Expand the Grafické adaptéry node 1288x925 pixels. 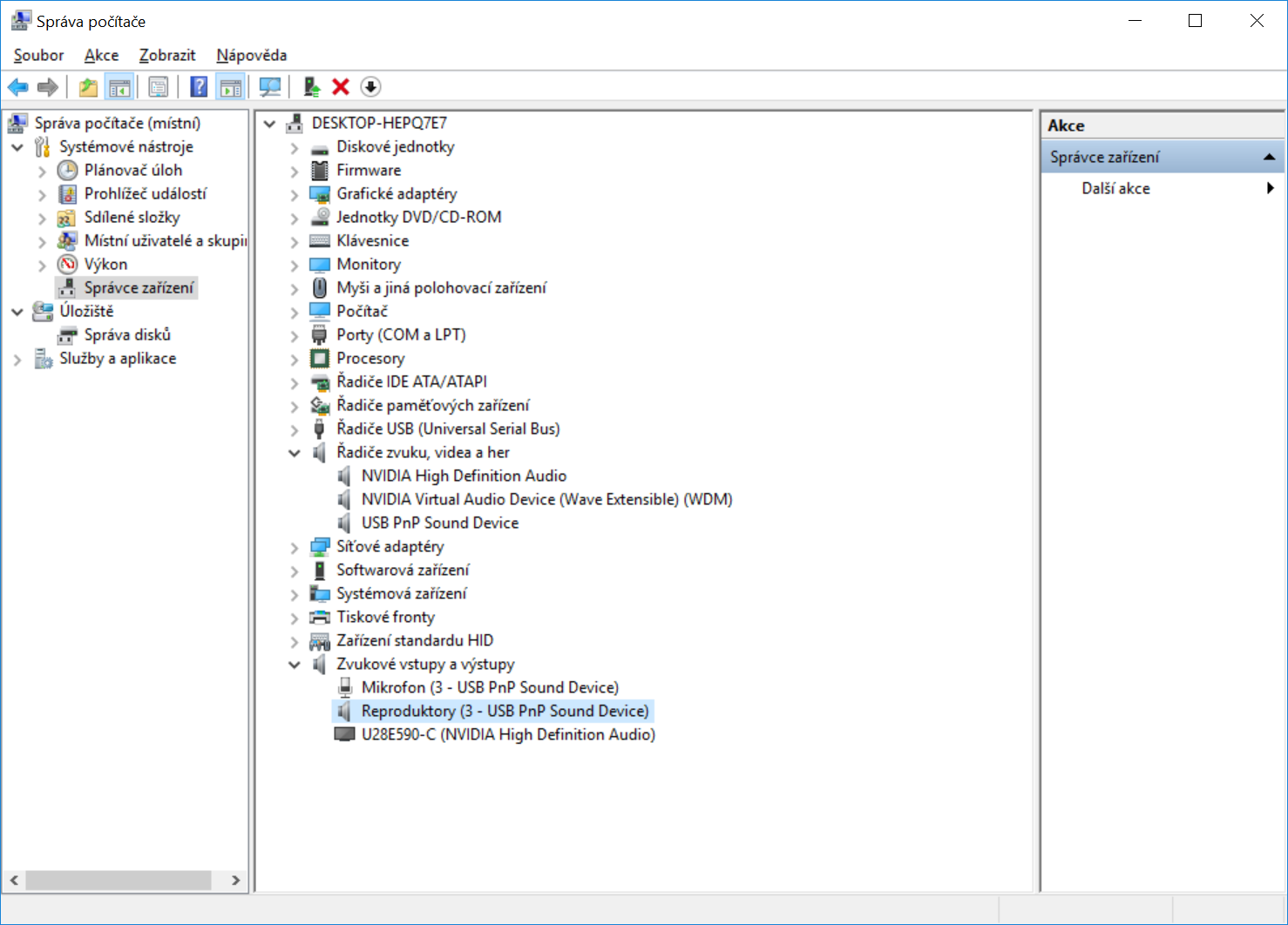click(x=295, y=194)
